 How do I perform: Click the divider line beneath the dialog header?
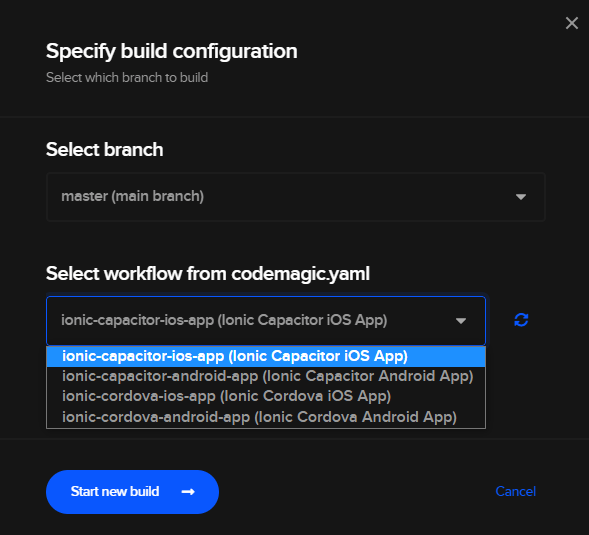click(294, 117)
